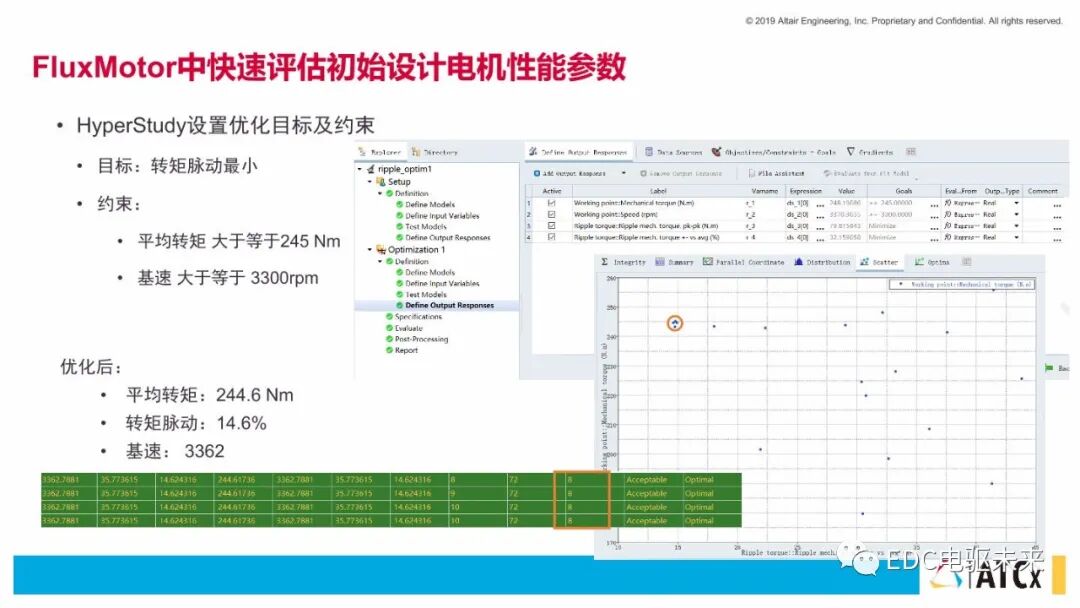Image resolution: width=1080 pixels, height=608 pixels.
Task: Click the green status icon beside Specifications
Action: (389, 317)
